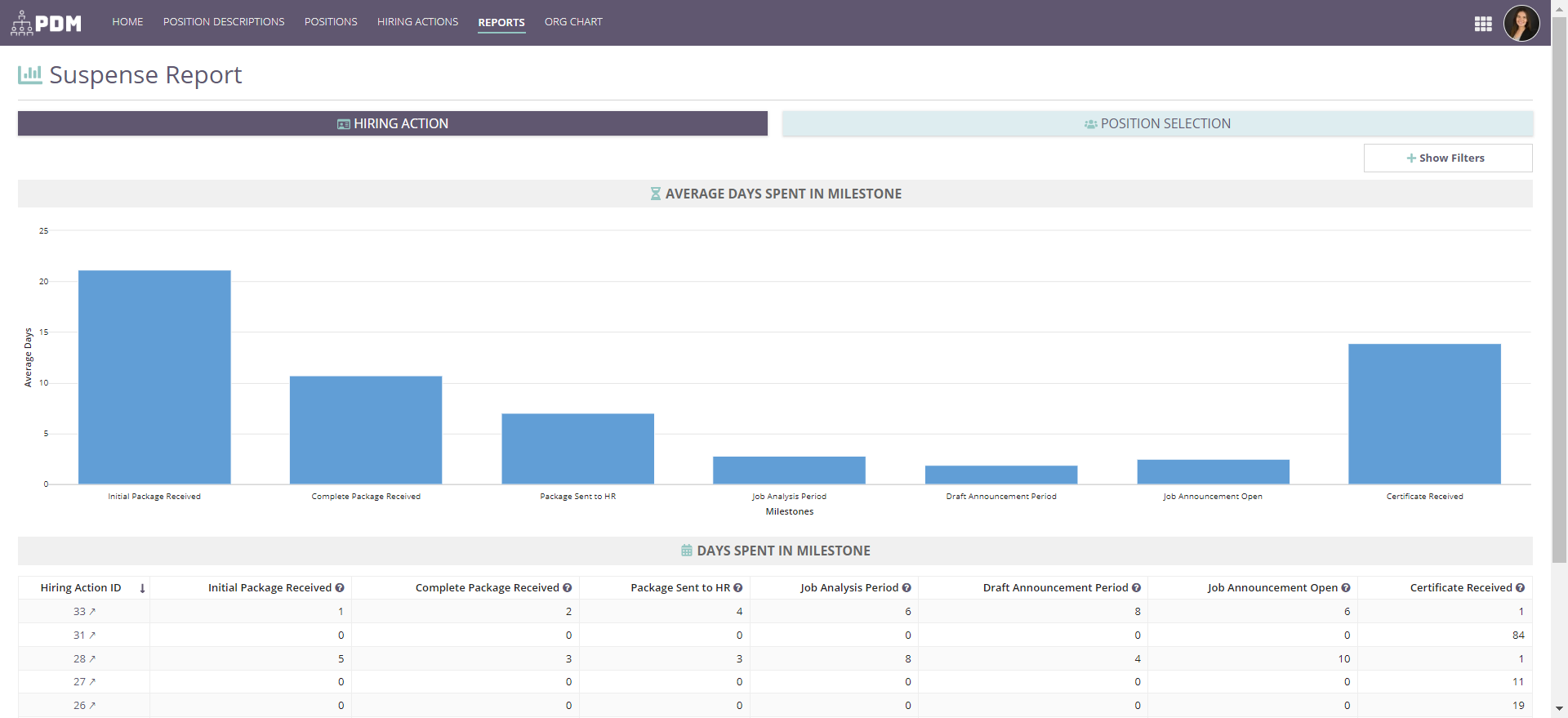Sort by Draft Announcement Period column header
The height and width of the screenshot is (718, 1568).
tap(1055, 588)
